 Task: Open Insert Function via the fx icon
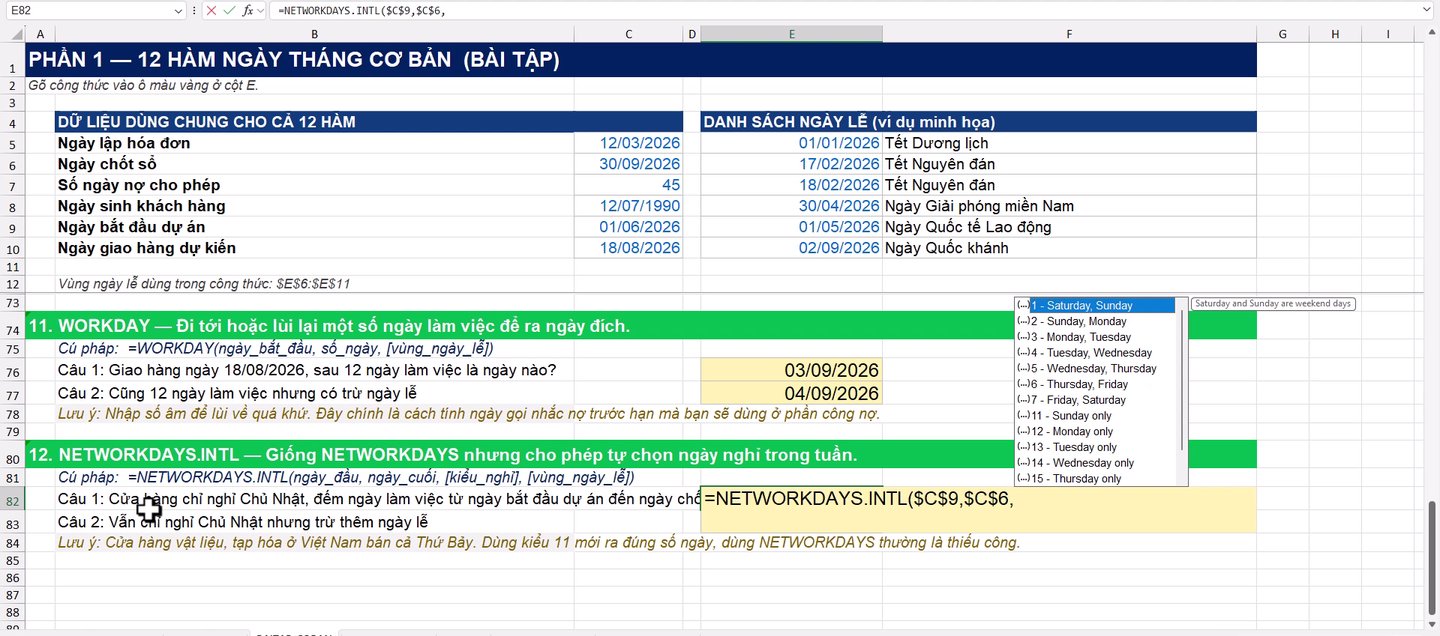click(x=248, y=10)
